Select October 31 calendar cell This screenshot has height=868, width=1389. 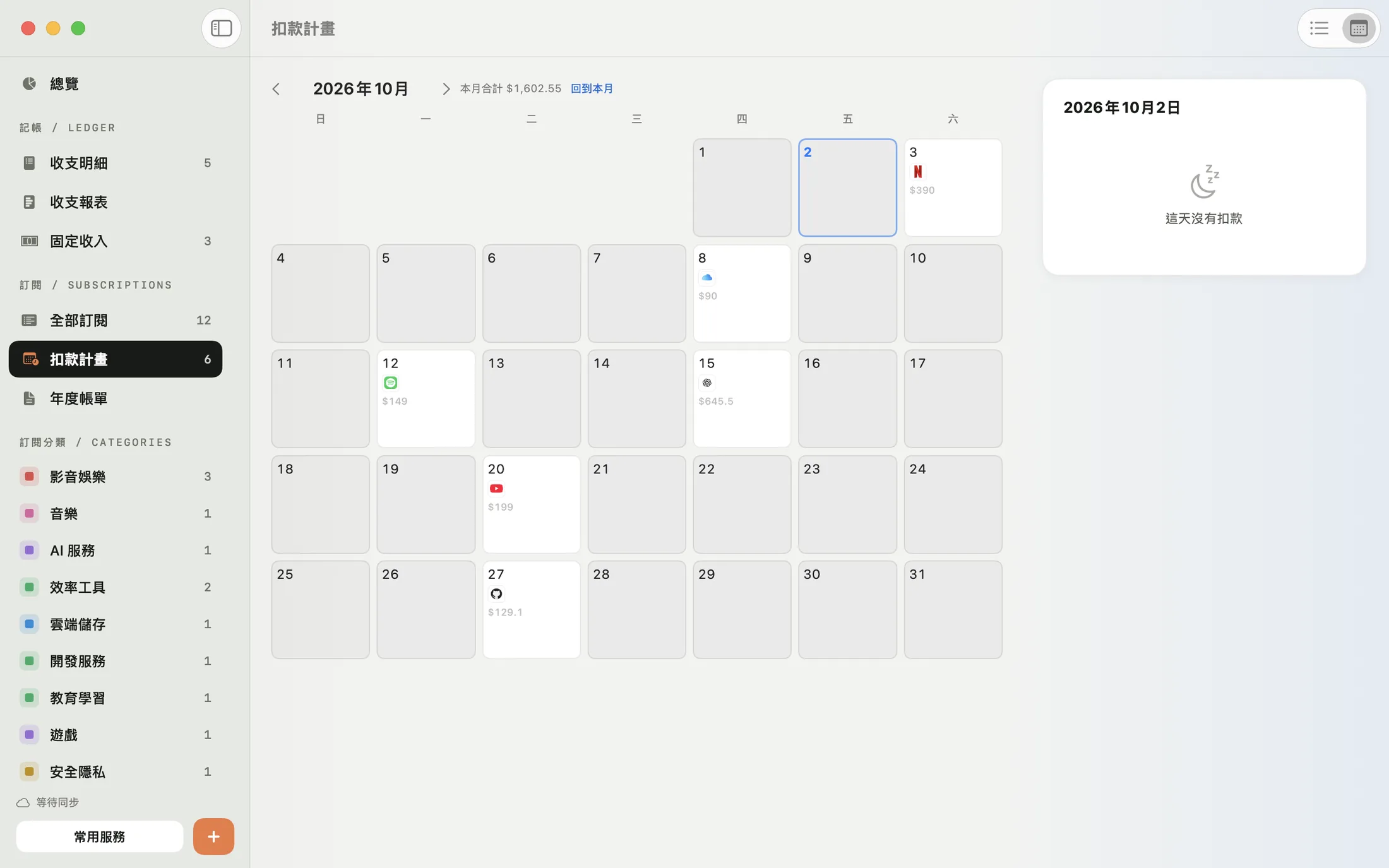953,610
